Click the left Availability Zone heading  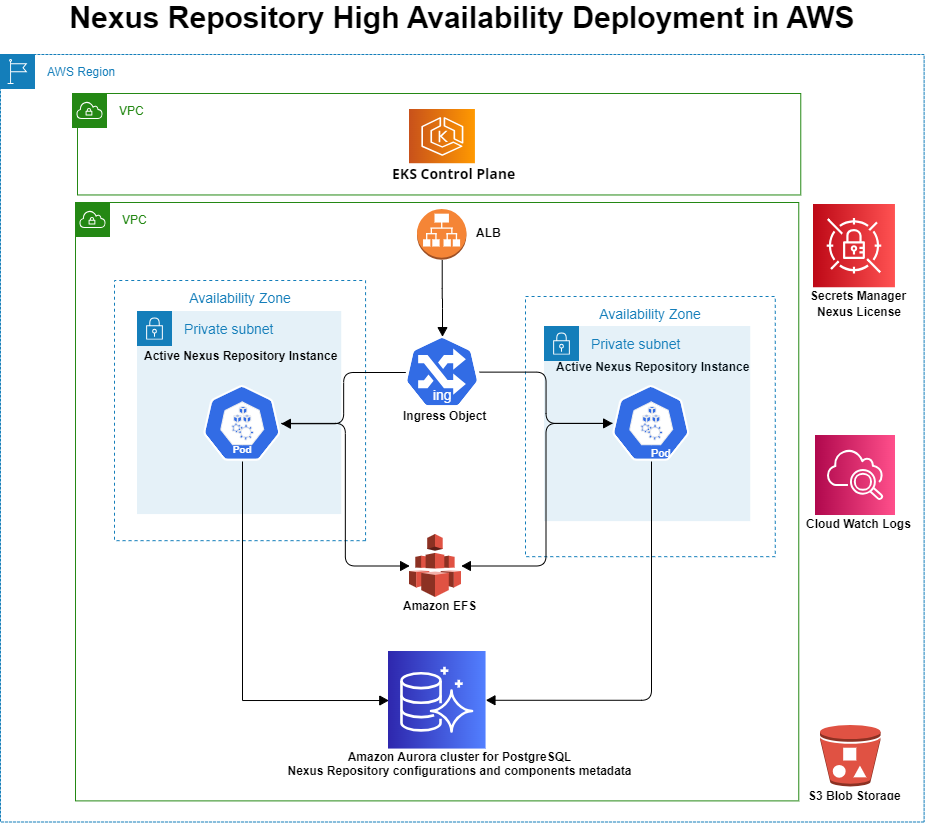240,298
